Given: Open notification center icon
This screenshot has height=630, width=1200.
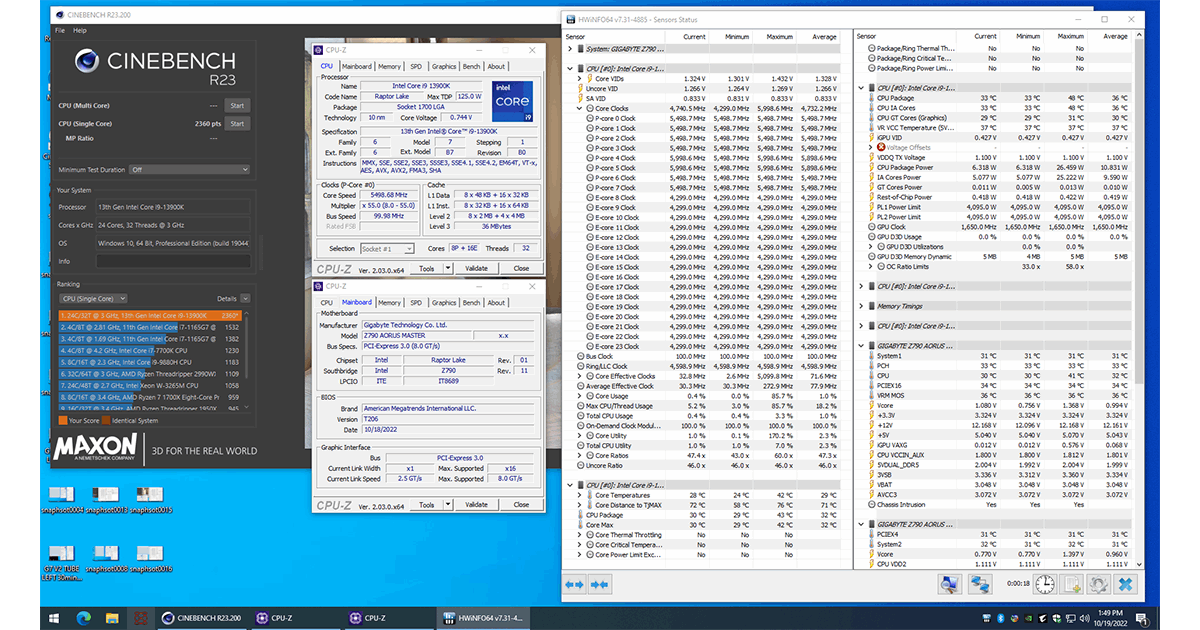Looking at the screenshot, I should 1143,618.
